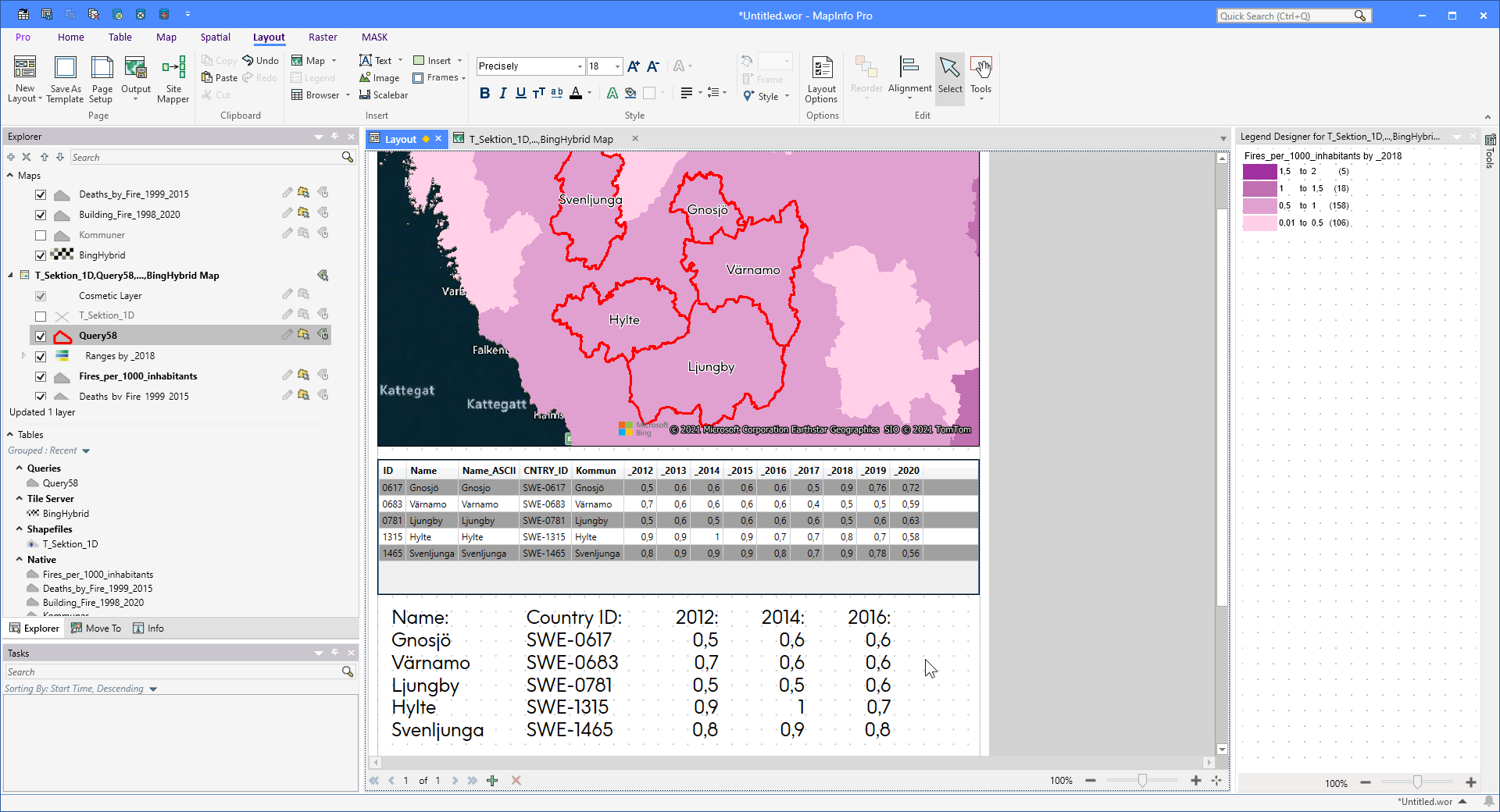1500x812 pixels.
Task: Open the font name dropdown
Action: [580, 66]
